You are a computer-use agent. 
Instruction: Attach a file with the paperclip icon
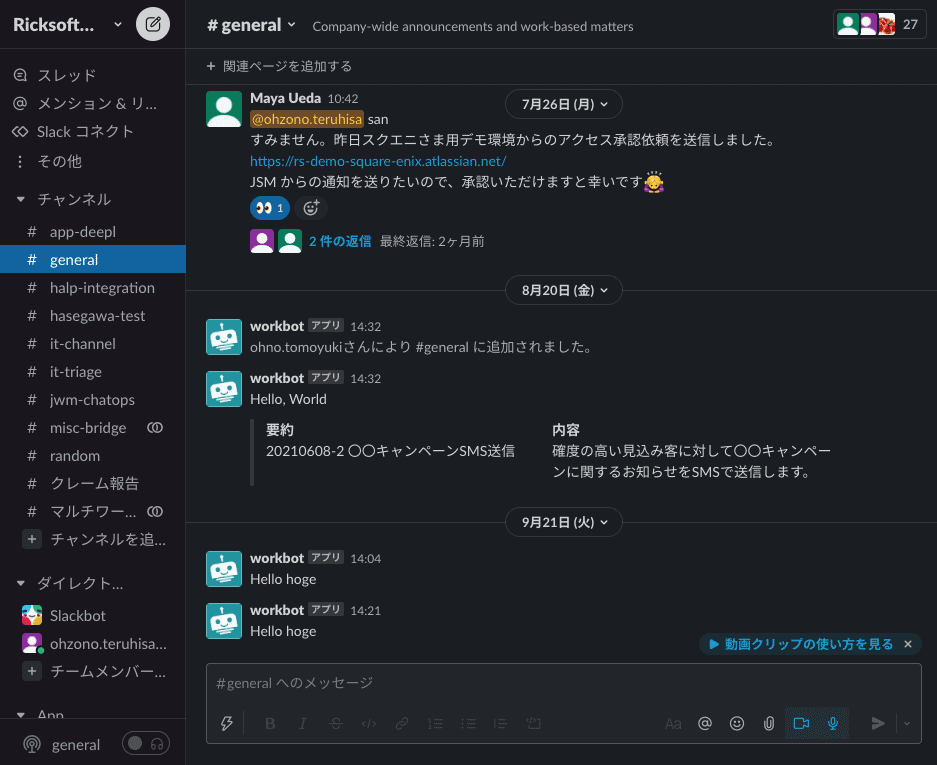tap(769, 723)
